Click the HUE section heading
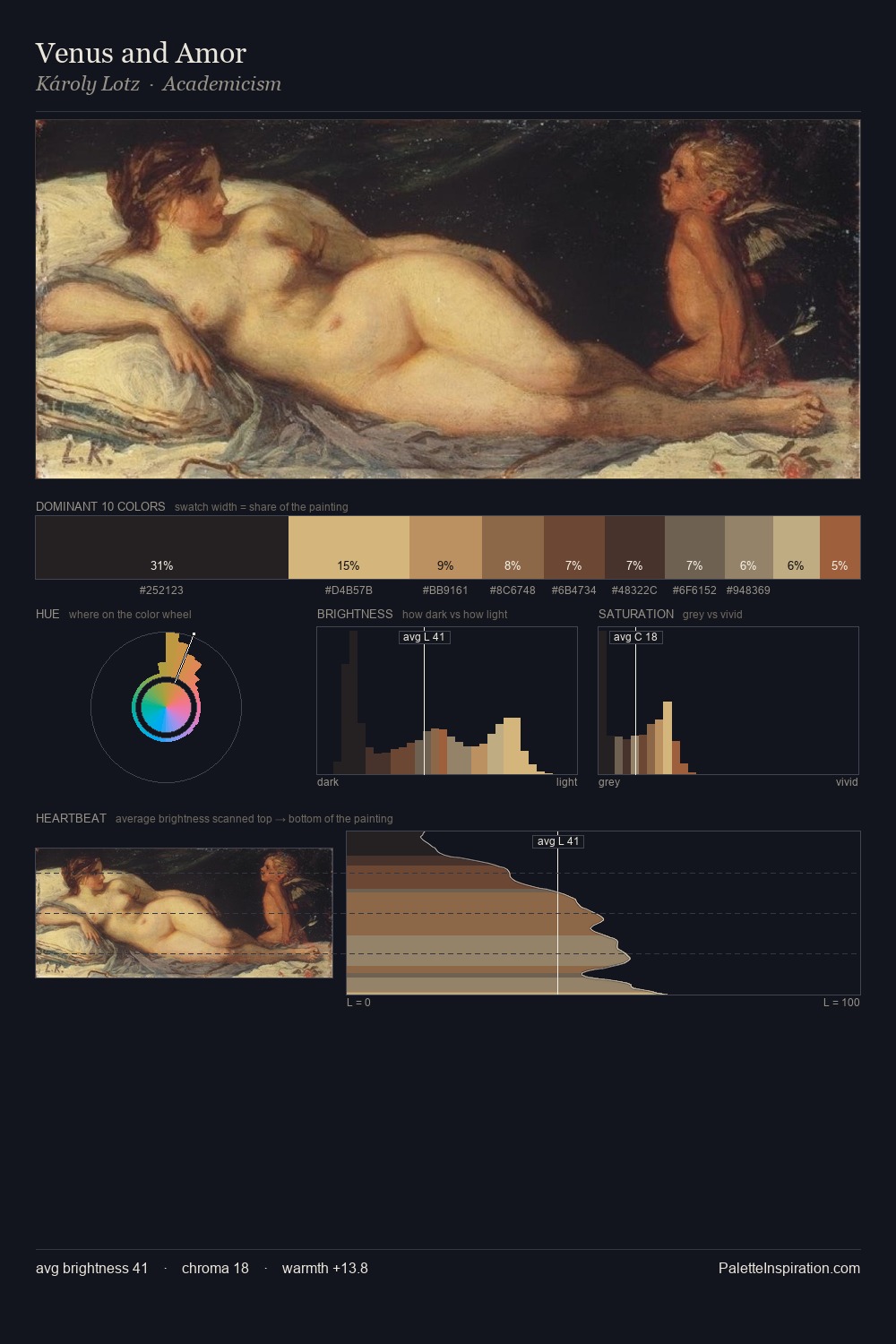The height and width of the screenshot is (1344, 896). 47,614
